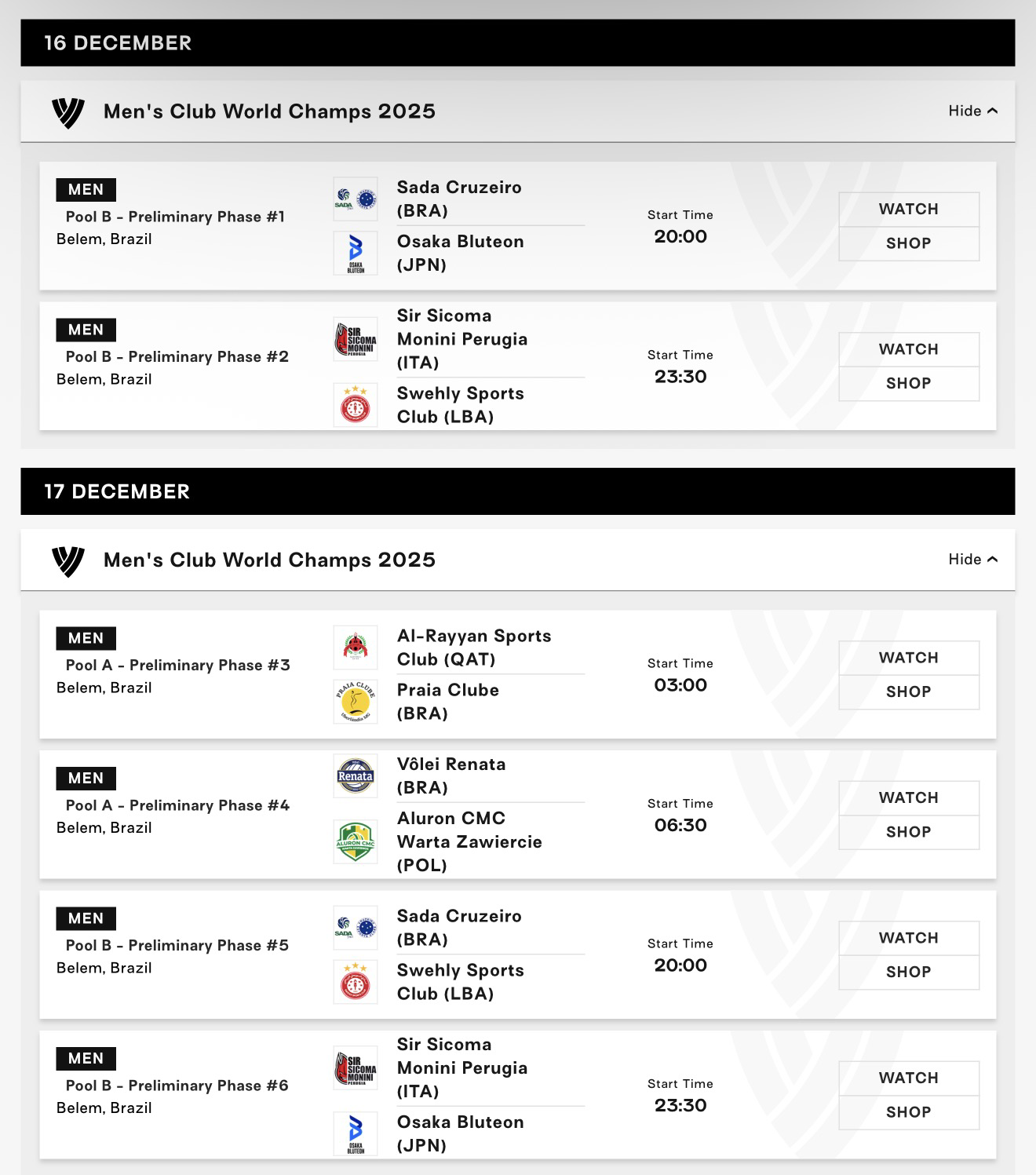Hide the 17 December tournament matches
Viewport: 1036px width, 1175px height.
(x=972, y=560)
